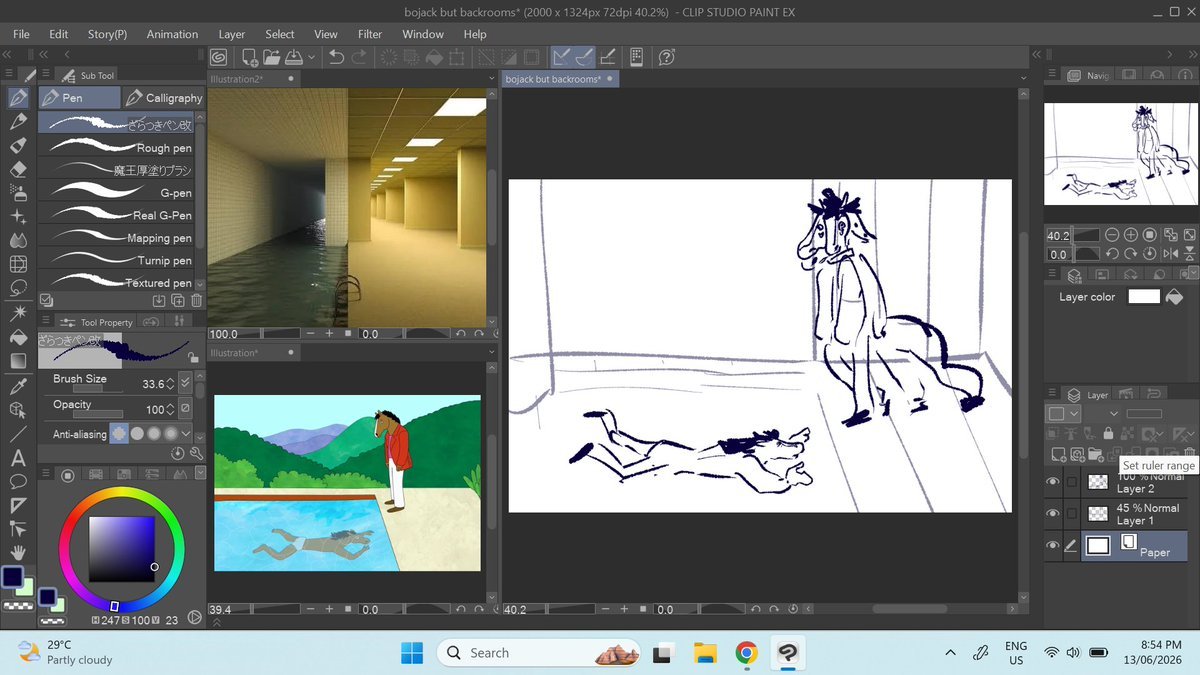
Task: Check the box beside Layer 1
Action: 1072,513
